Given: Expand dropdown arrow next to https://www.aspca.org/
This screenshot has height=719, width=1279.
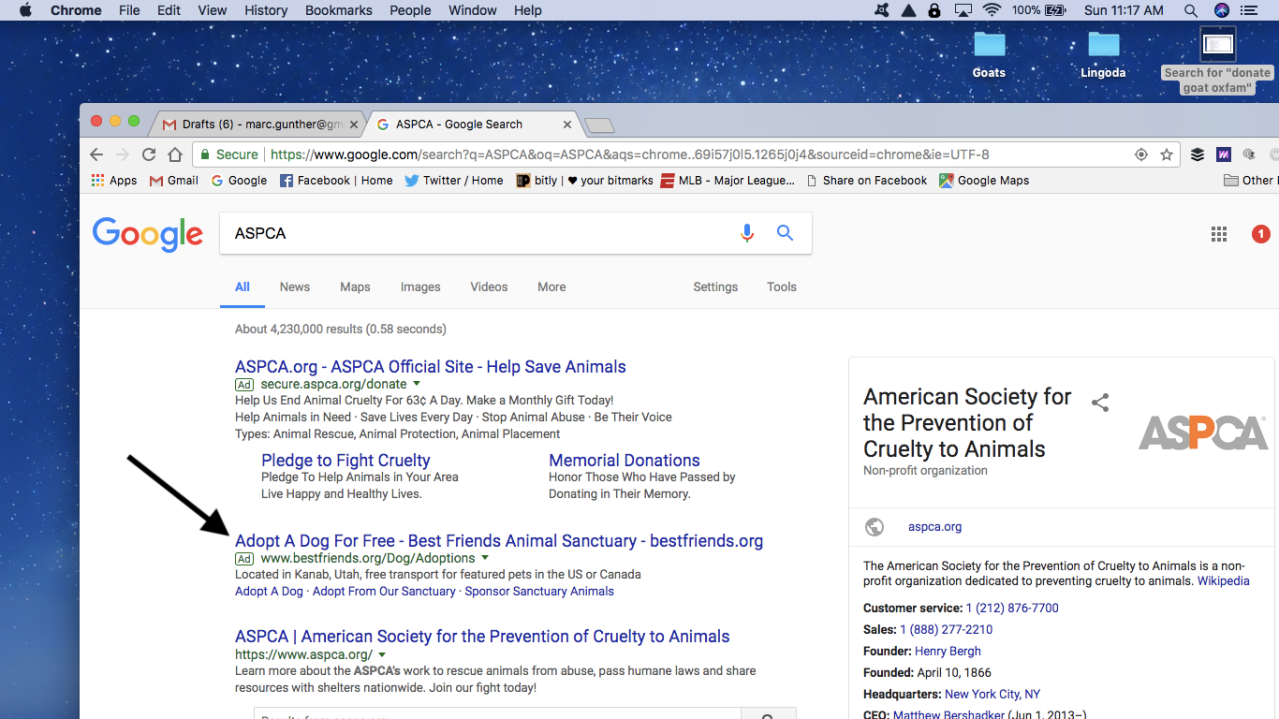Looking at the screenshot, I should 383,655.
